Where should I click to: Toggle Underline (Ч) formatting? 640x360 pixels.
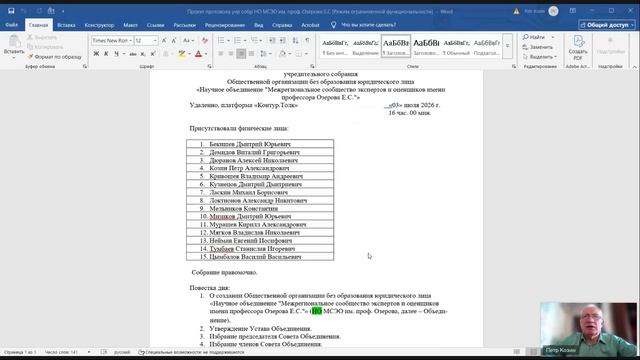116,54
